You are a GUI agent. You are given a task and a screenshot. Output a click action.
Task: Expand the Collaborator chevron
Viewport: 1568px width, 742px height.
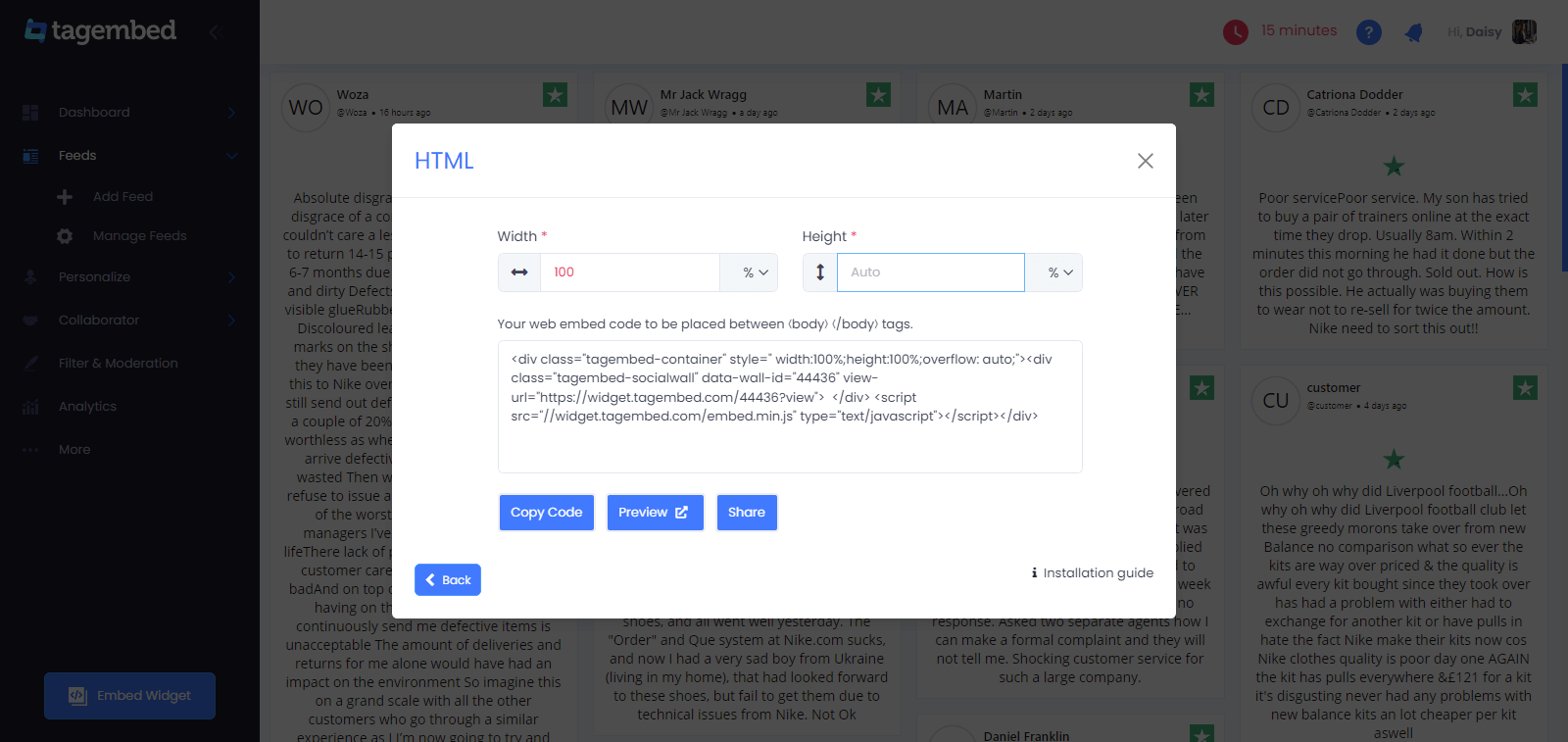point(232,321)
